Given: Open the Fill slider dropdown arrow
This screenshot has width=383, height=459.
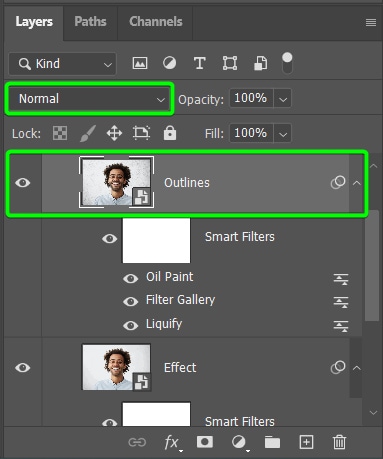Looking at the screenshot, I should 283,133.
